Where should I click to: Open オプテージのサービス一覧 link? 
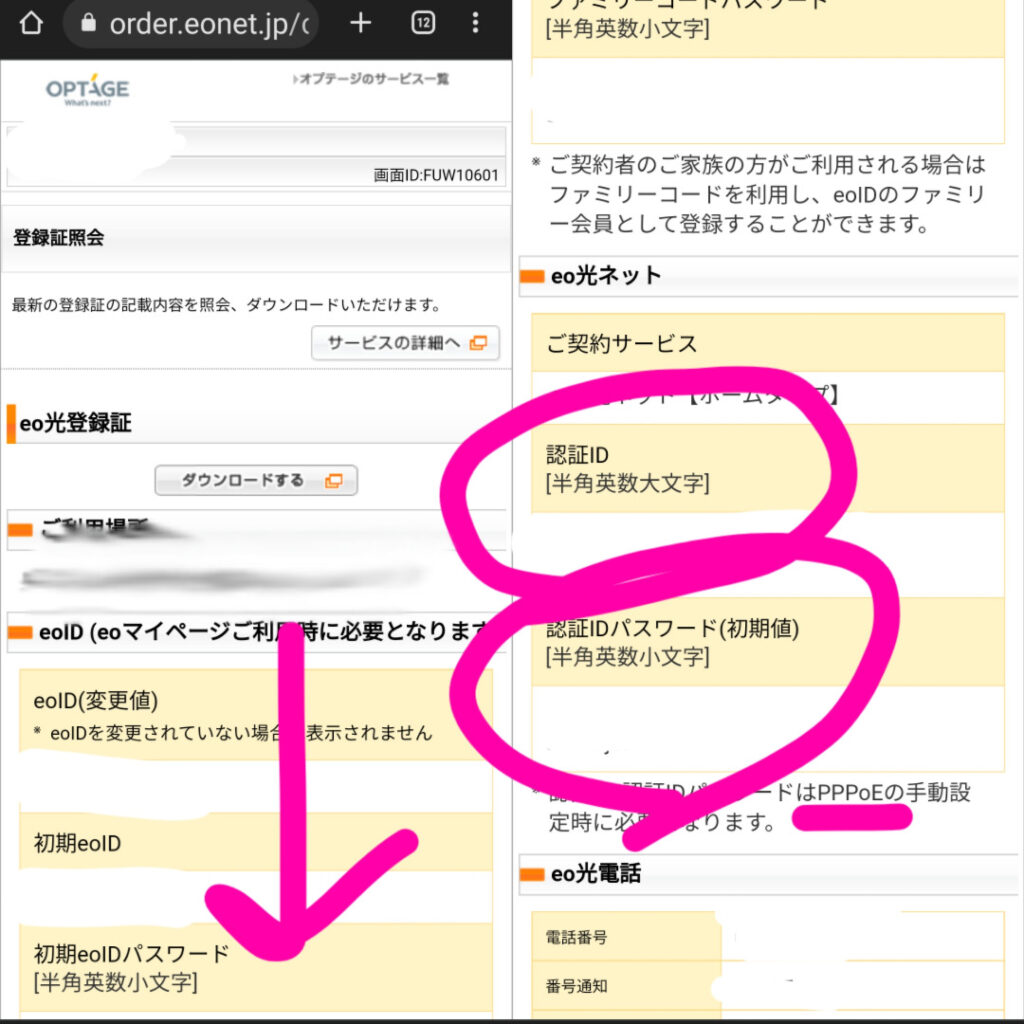[x=370, y=79]
